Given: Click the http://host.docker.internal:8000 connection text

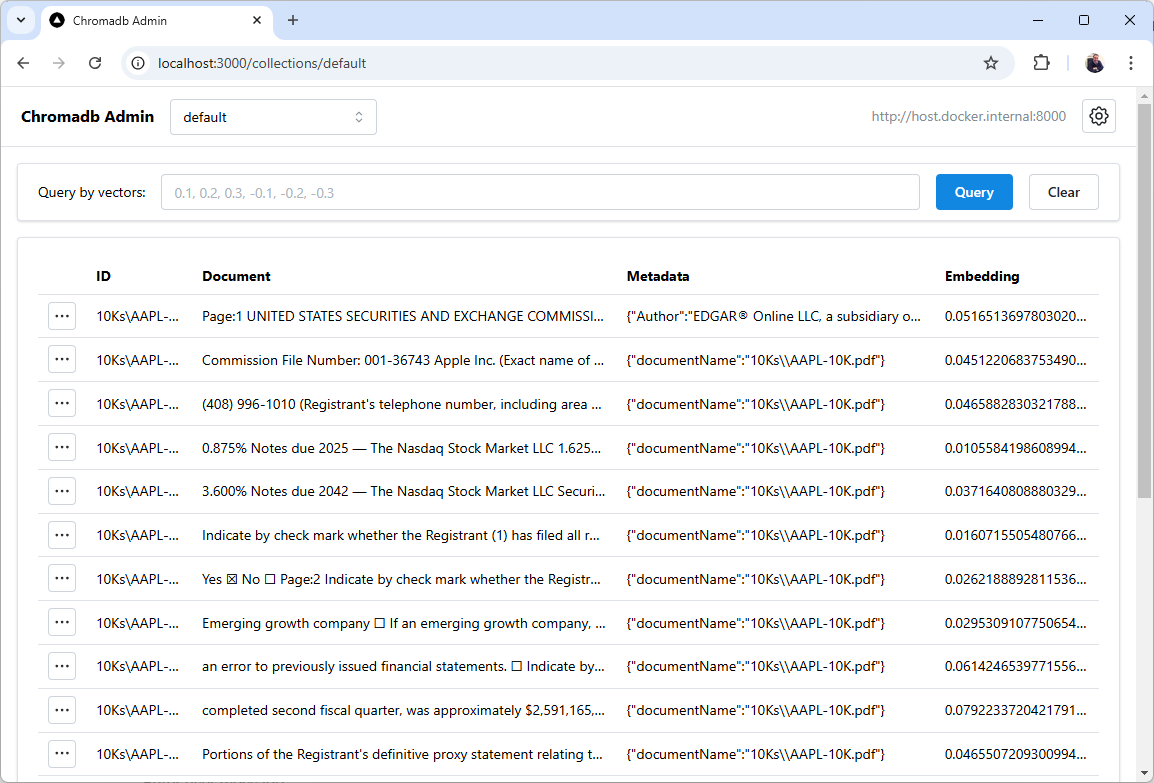Looking at the screenshot, I should point(969,116).
